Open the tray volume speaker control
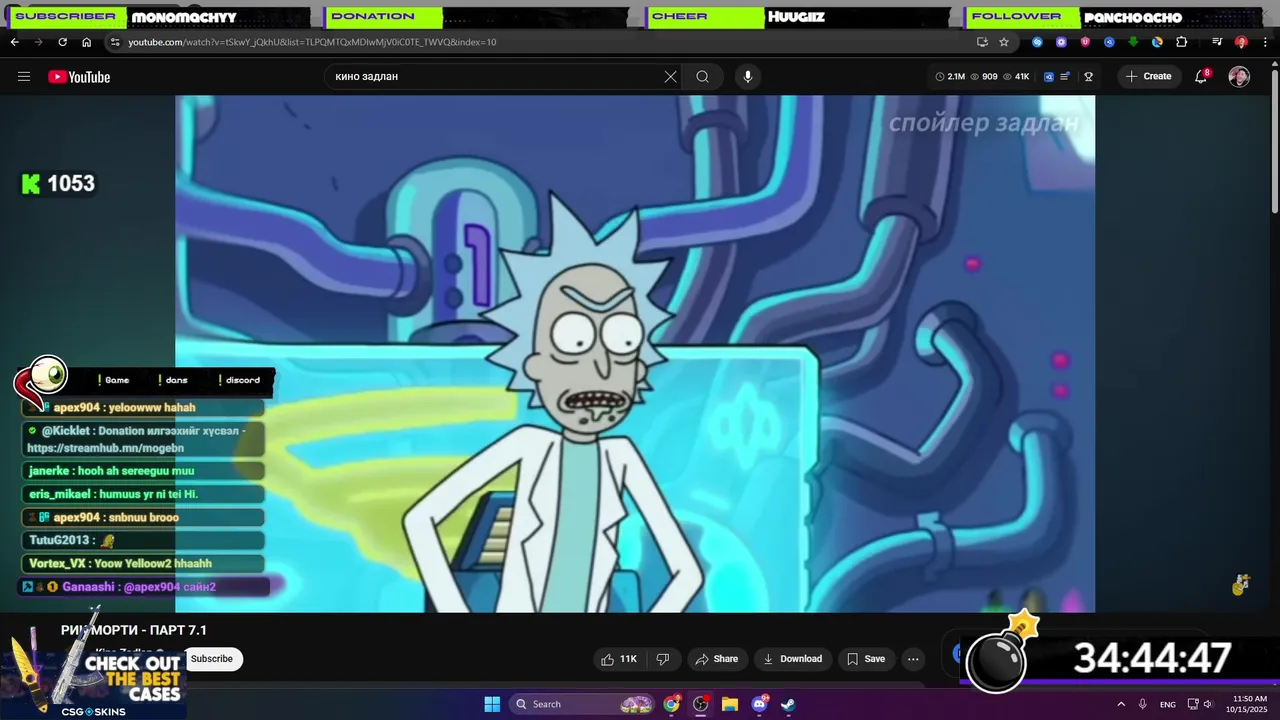The height and width of the screenshot is (720, 1280). pyautogui.click(x=1208, y=704)
